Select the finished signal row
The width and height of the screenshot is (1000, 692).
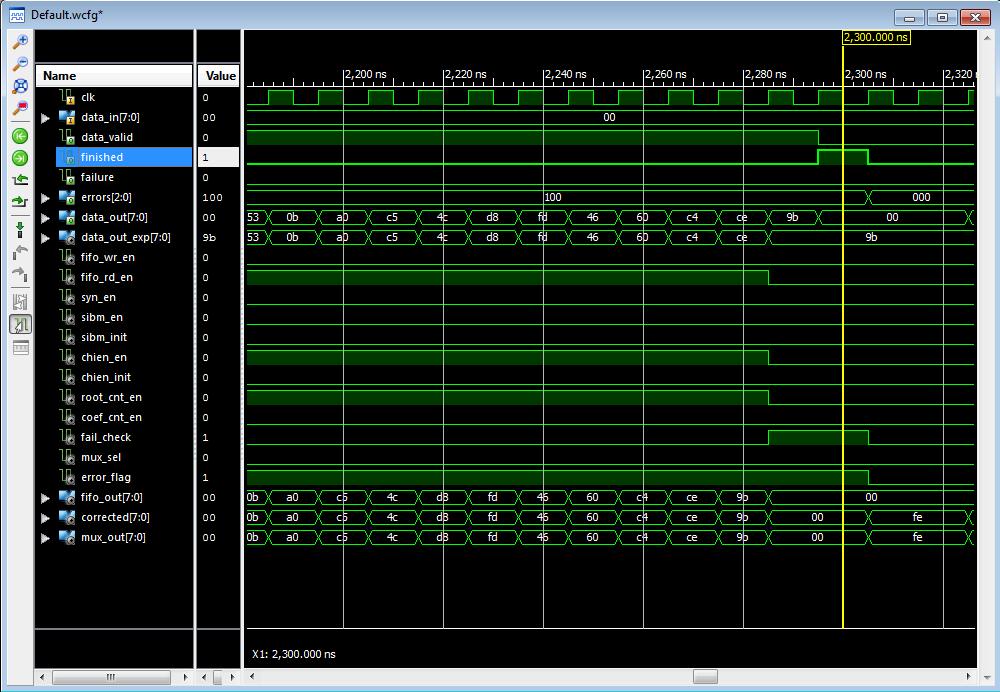point(124,157)
